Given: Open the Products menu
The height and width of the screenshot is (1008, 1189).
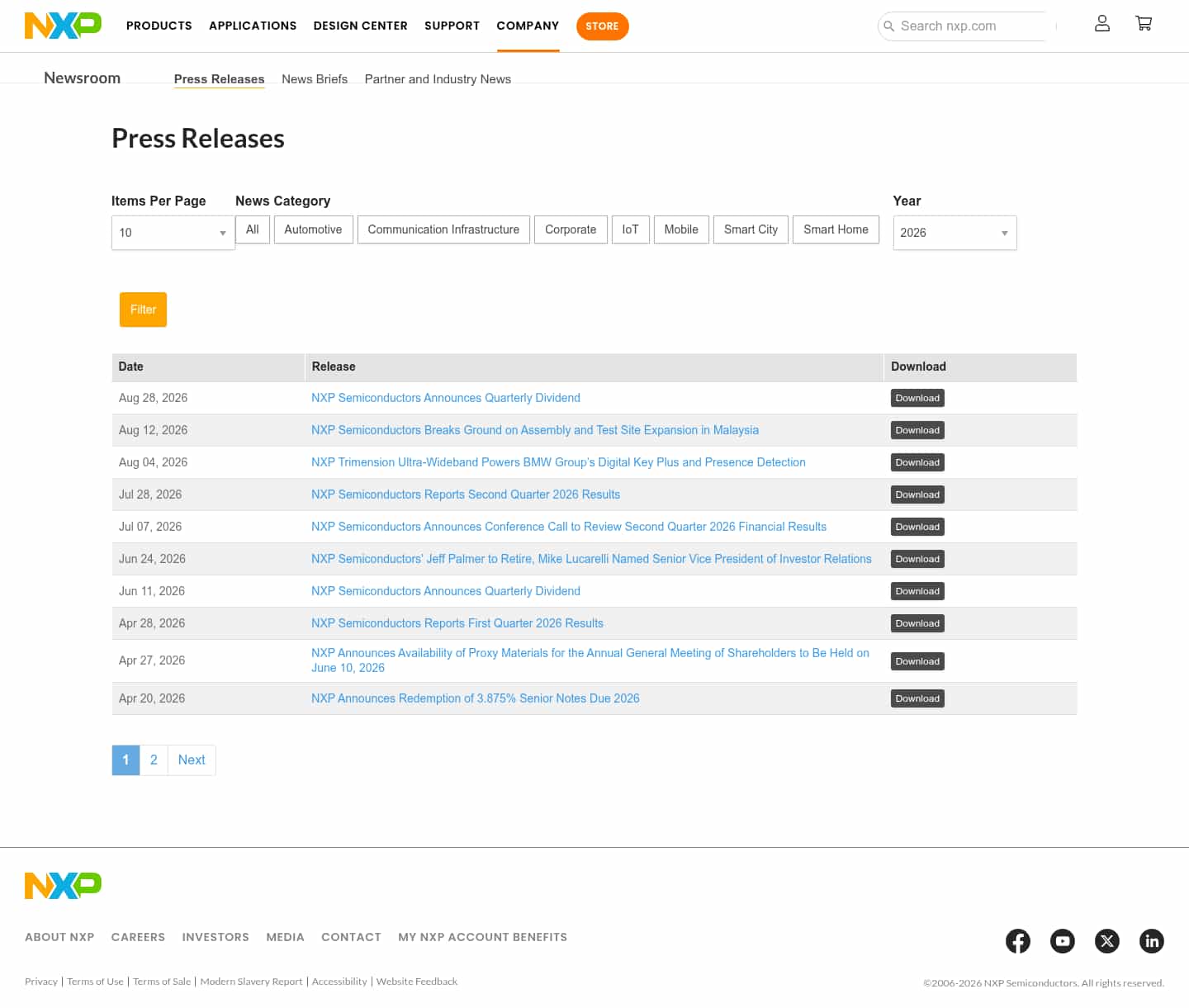Looking at the screenshot, I should click(x=159, y=26).
